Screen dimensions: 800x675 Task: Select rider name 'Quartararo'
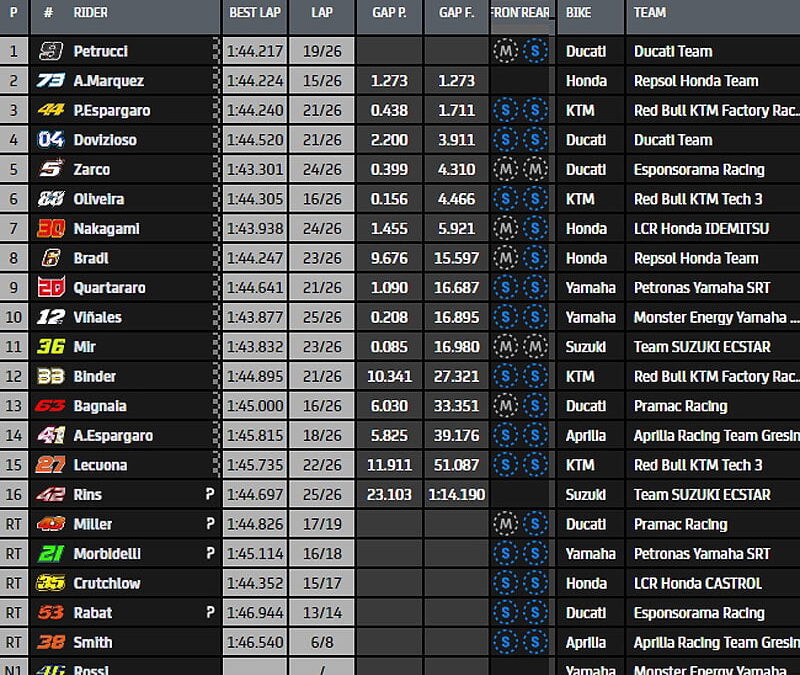pyautogui.click(x=110, y=288)
